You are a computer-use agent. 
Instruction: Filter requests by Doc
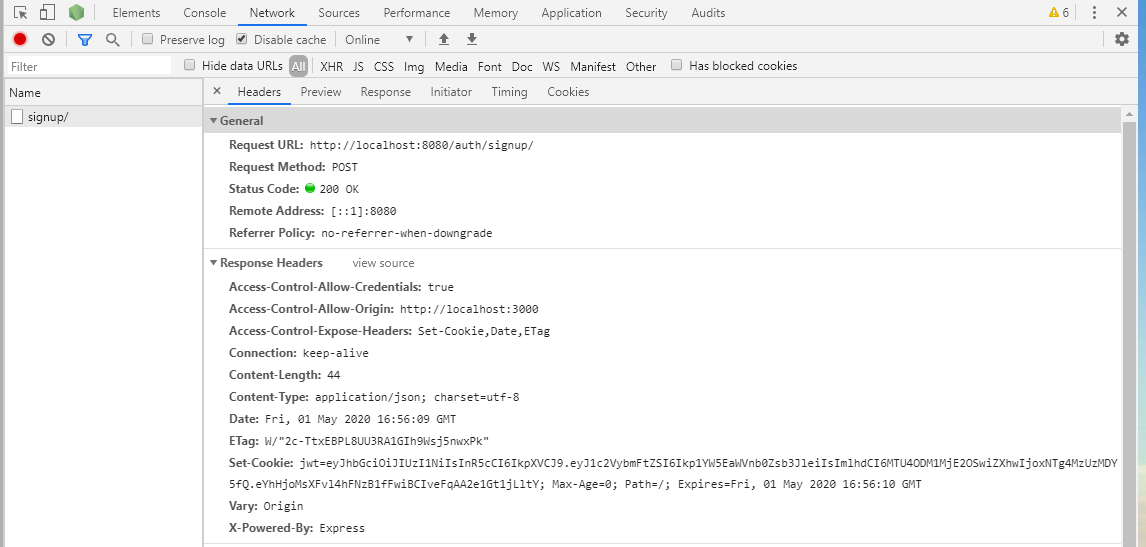click(522, 67)
